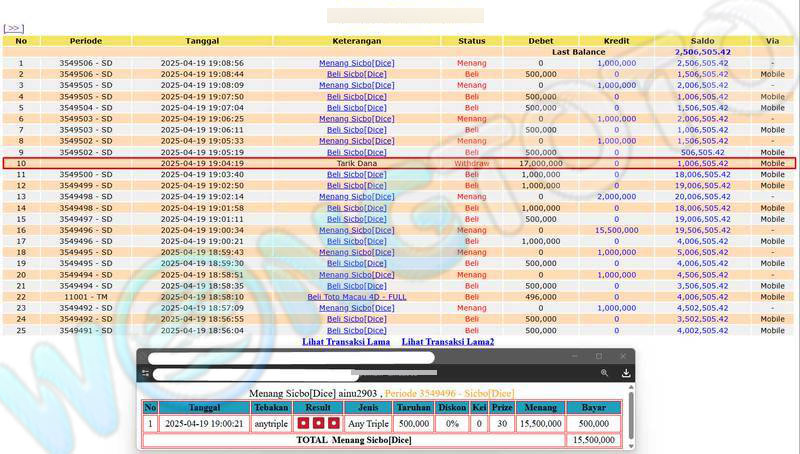Click the Keterangan column header
The width and height of the screenshot is (800, 454).
(x=357, y=41)
